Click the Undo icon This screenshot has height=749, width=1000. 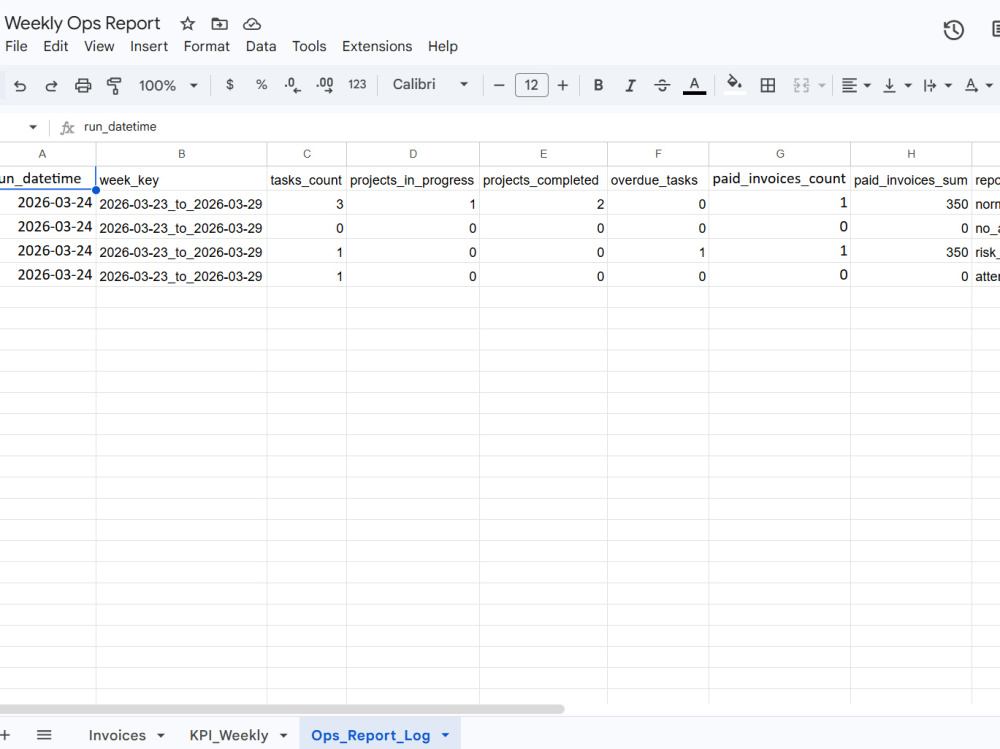pos(20,85)
